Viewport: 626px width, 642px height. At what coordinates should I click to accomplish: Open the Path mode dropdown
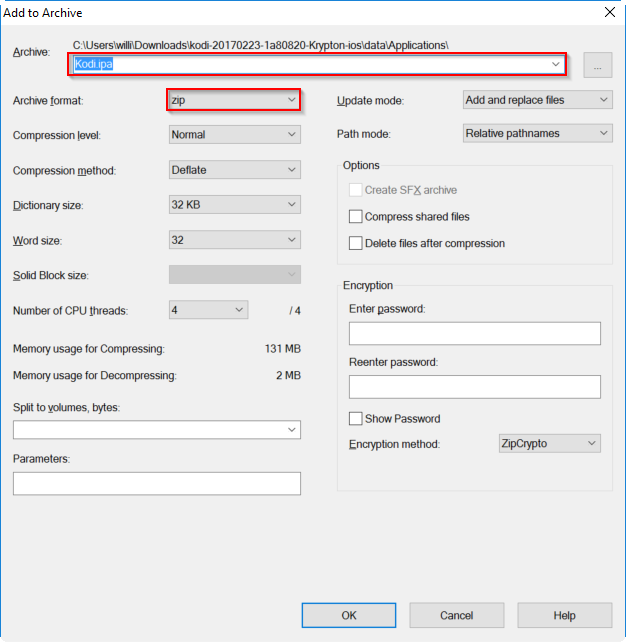tap(537, 133)
